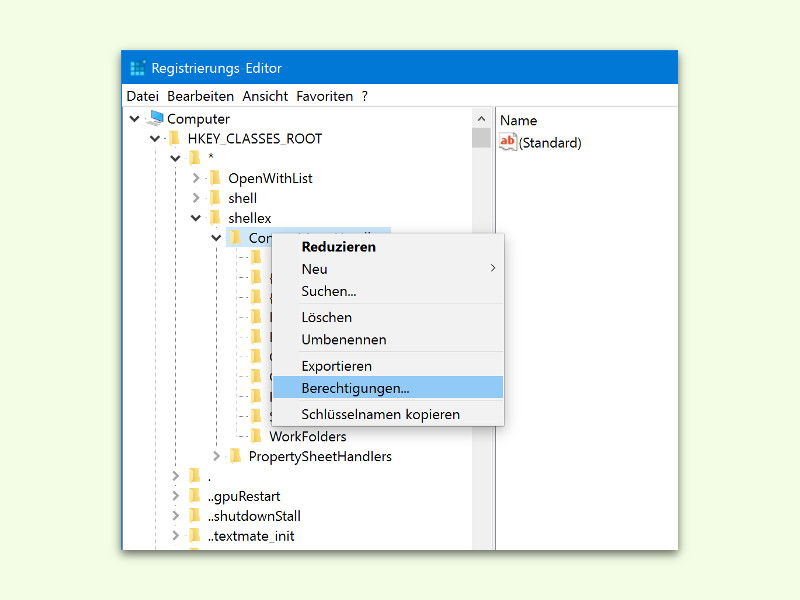This screenshot has width=800, height=600.
Task: Click the ..textmate_init folder icon
Action: [x=194, y=536]
